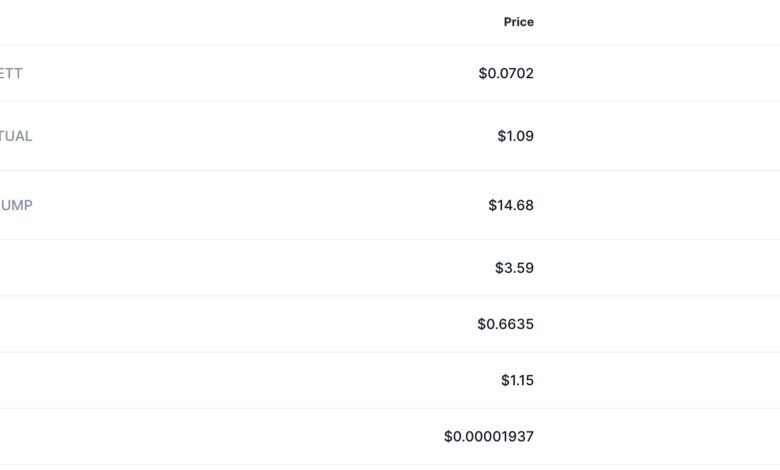780x470 pixels.
Task: Open the table row priced at $0.00001937
Action: coord(390,436)
